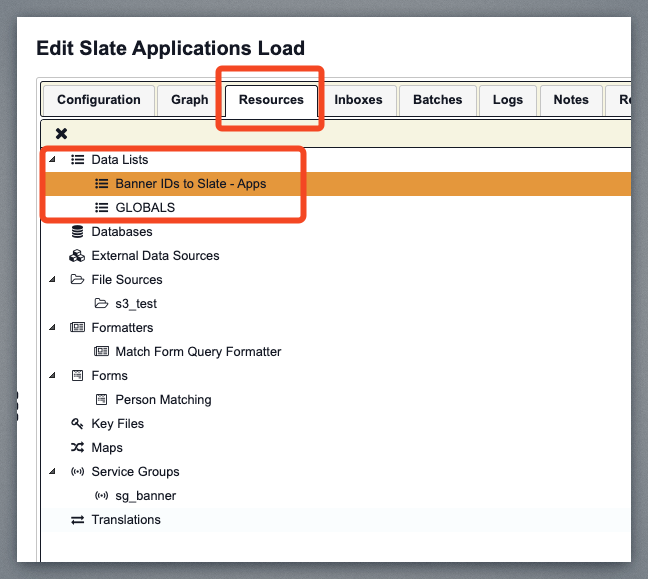Image resolution: width=648 pixels, height=579 pixels.
Task: Select the Formatters label
Action: pos(122,327)
